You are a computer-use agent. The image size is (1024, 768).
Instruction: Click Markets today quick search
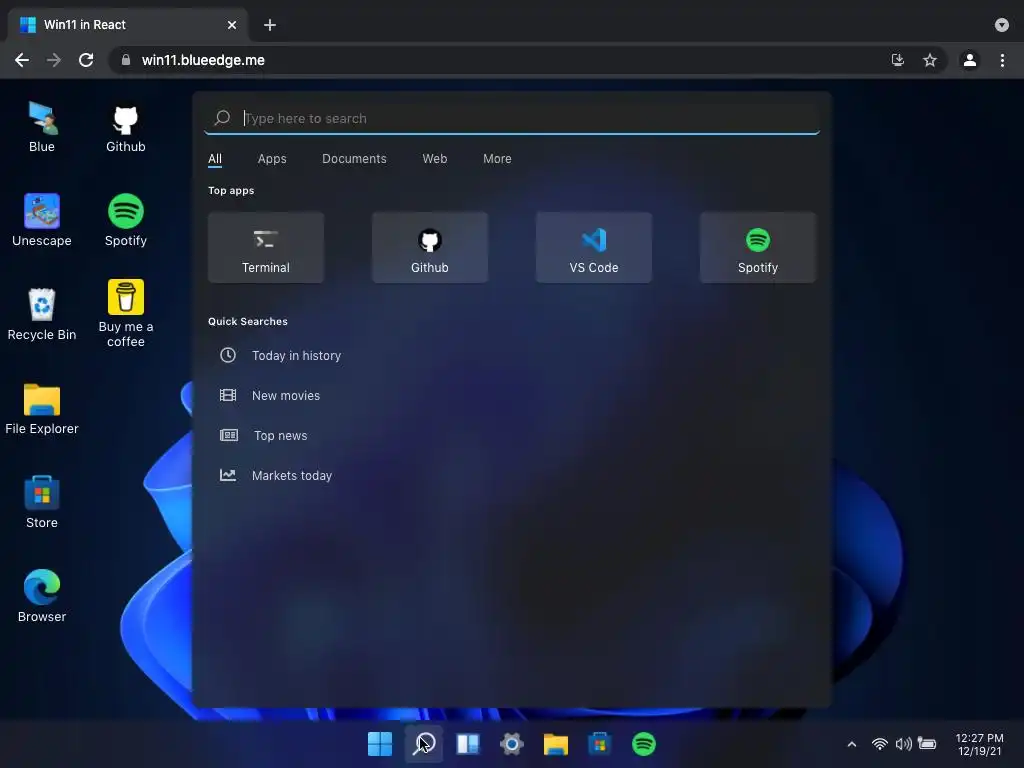(x=276, y=475)
